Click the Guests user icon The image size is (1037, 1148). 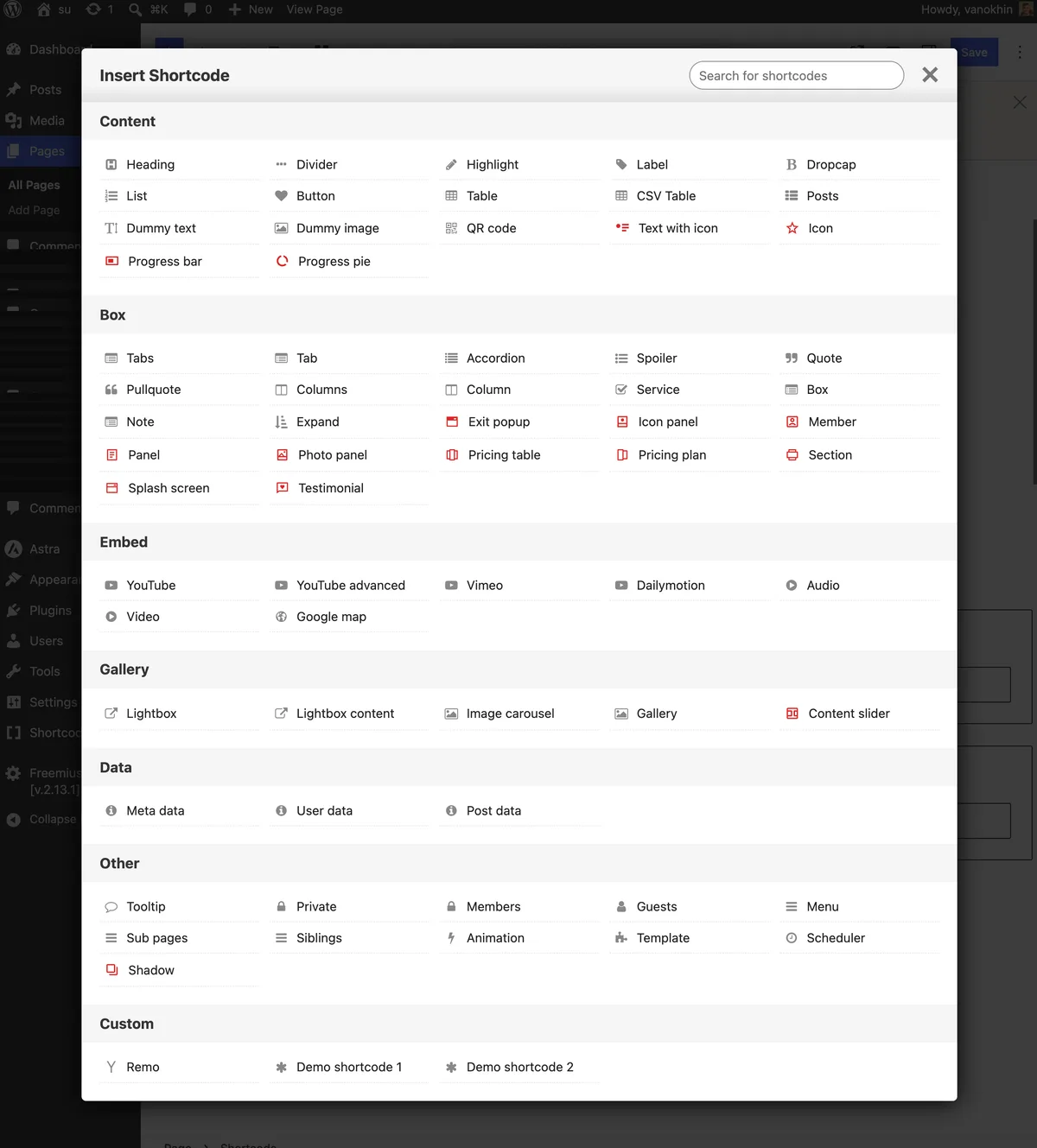click(621, 906)
